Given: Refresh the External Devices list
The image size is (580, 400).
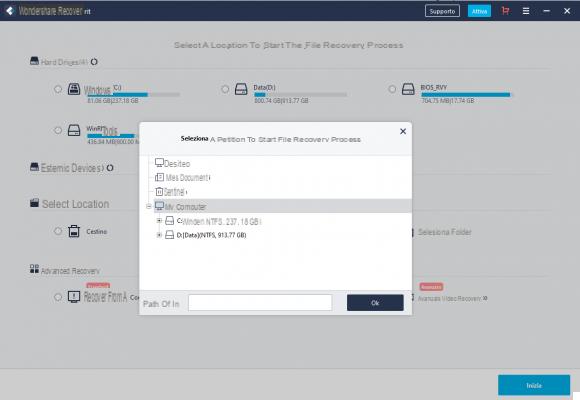Looking at the screenshot, I should pyautogui.click(x=110, y=168).
